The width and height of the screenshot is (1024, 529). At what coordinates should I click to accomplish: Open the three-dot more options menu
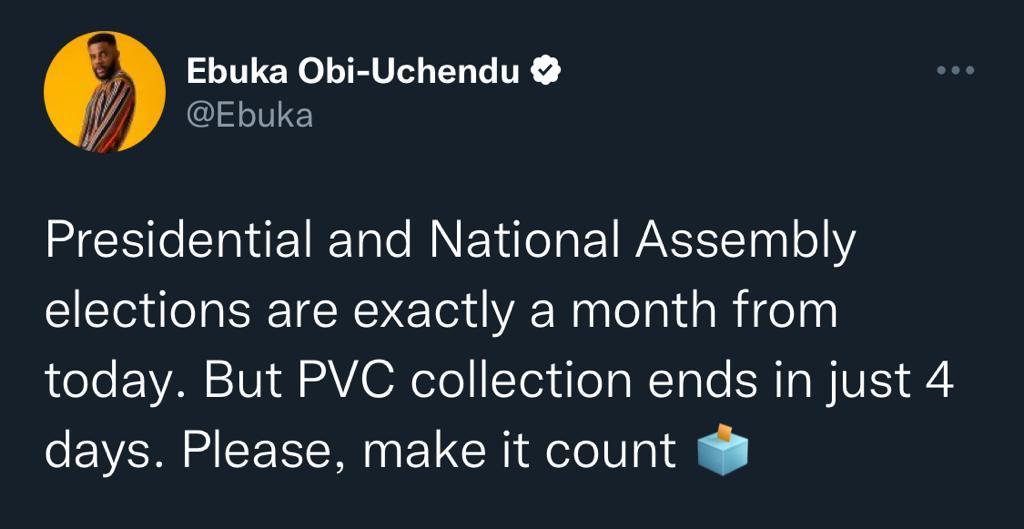tap(955, 72)
